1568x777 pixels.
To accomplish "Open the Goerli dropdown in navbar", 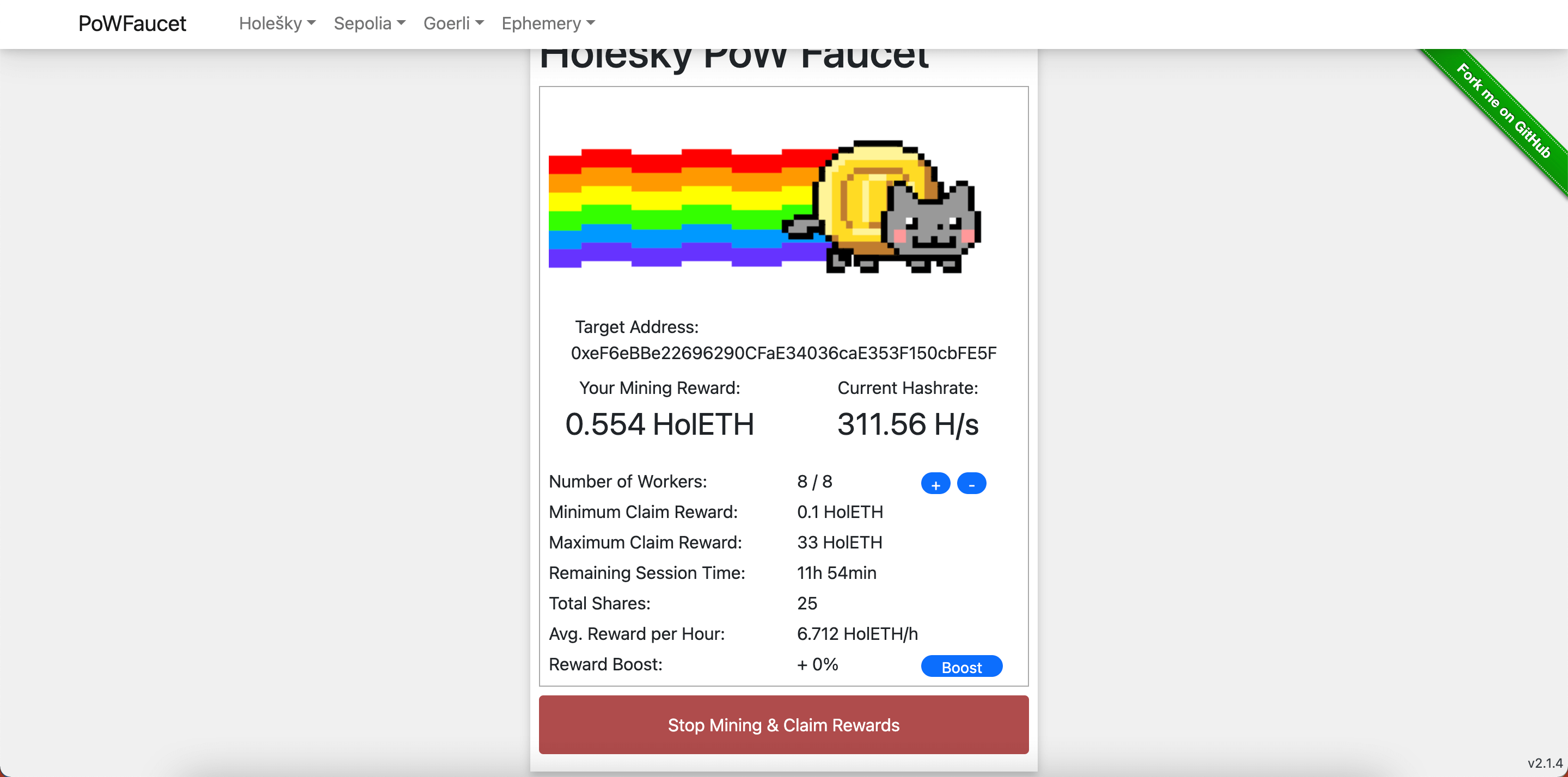I will pyautogui.click(x=453, y=23).
